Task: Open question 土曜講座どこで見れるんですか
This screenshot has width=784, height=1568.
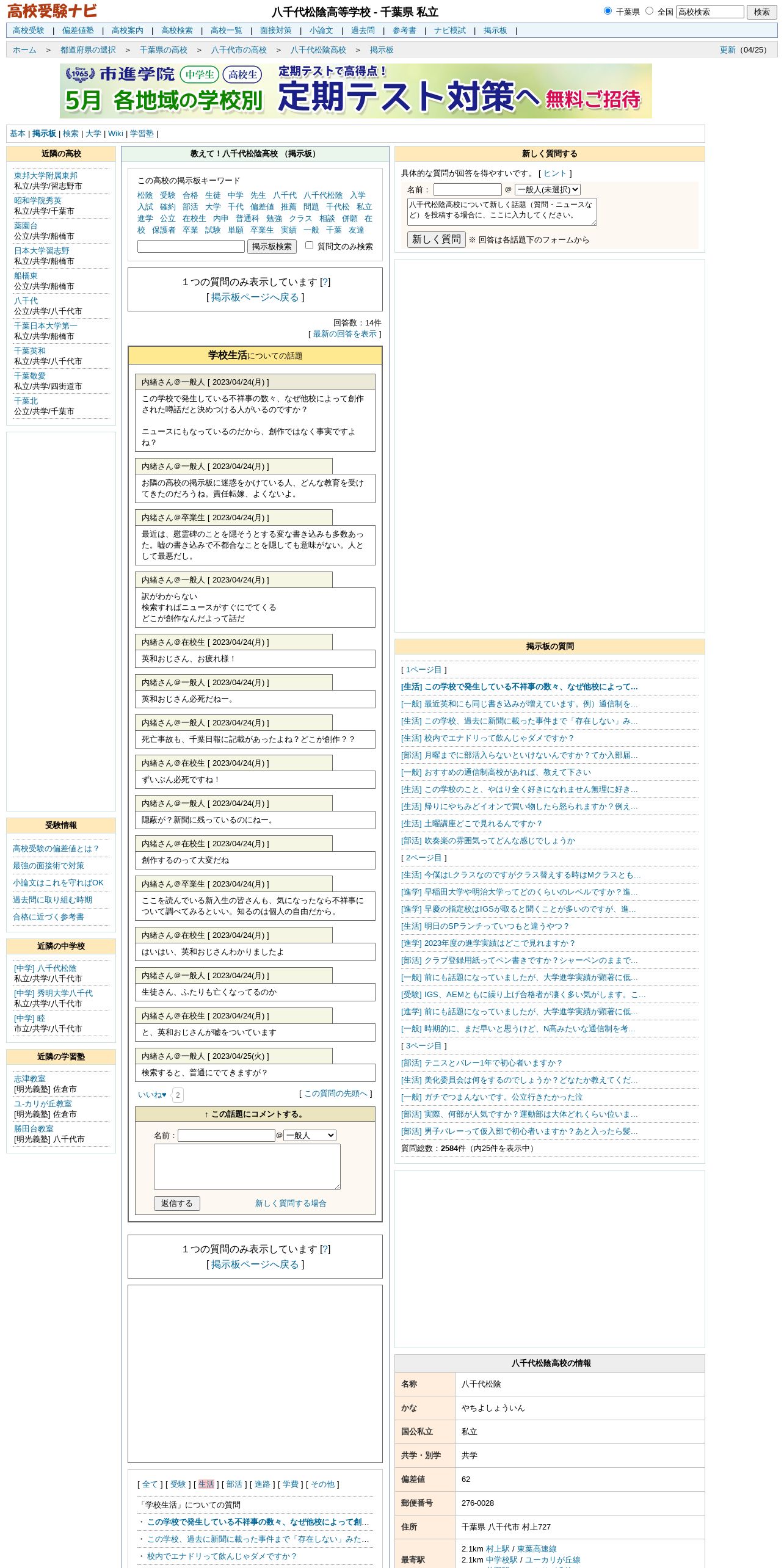Action: pos(471,824)
